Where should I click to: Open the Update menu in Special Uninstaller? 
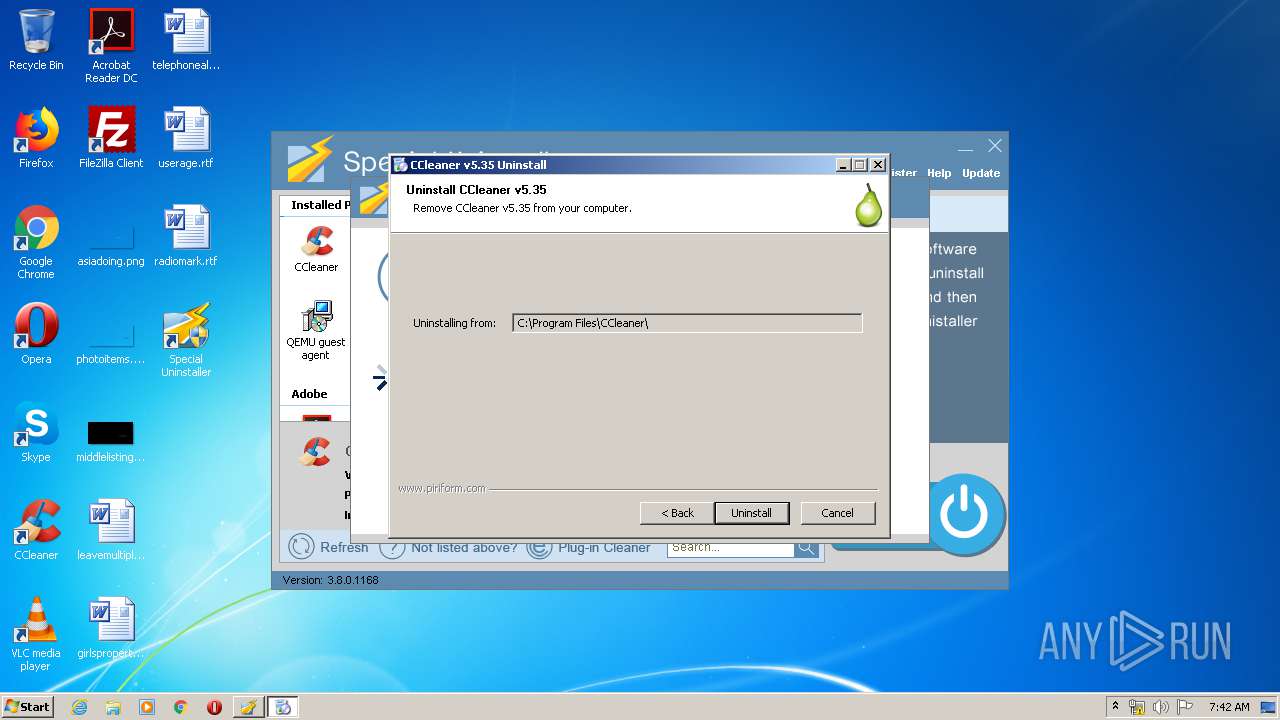981,173
